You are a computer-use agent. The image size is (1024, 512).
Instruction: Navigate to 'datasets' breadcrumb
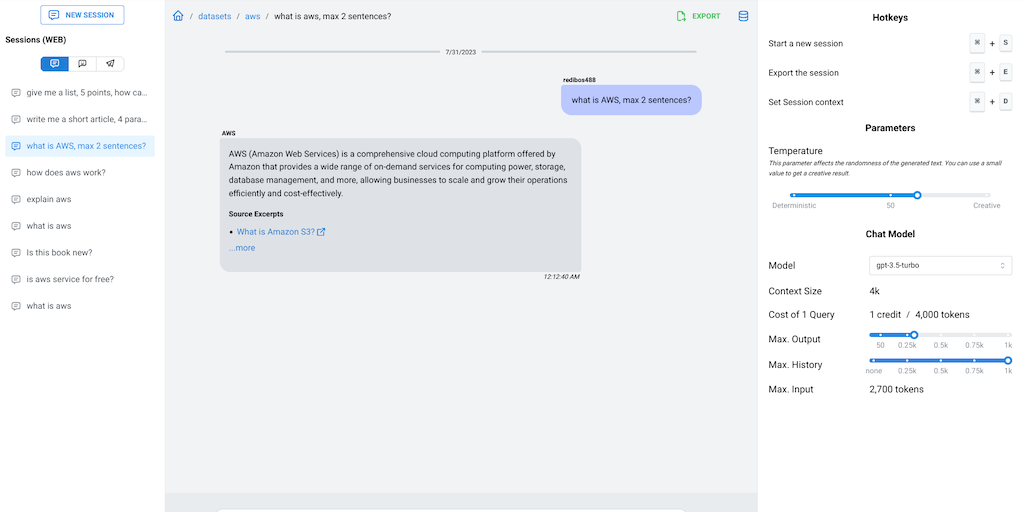point(215,16)
